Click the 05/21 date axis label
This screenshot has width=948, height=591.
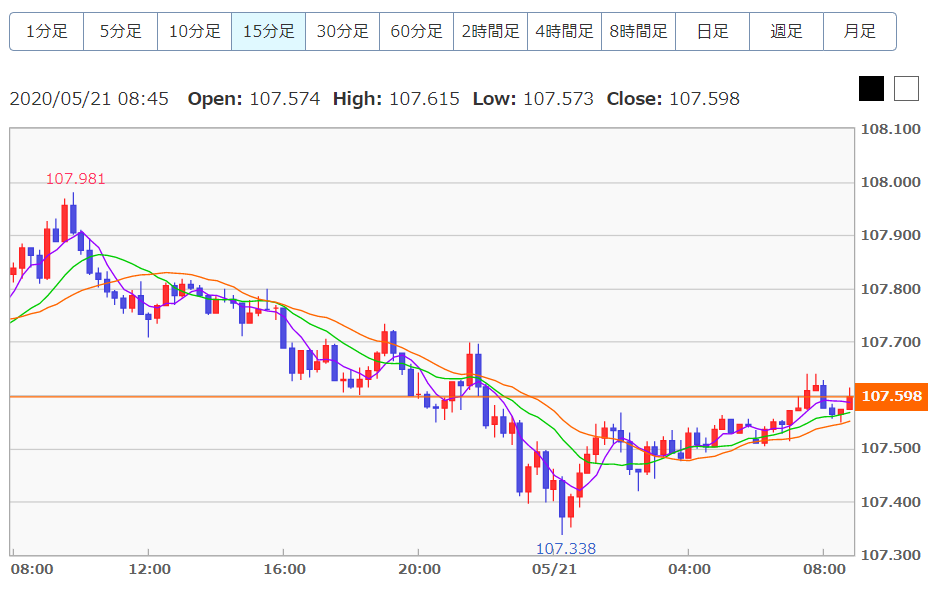[554, 569]
